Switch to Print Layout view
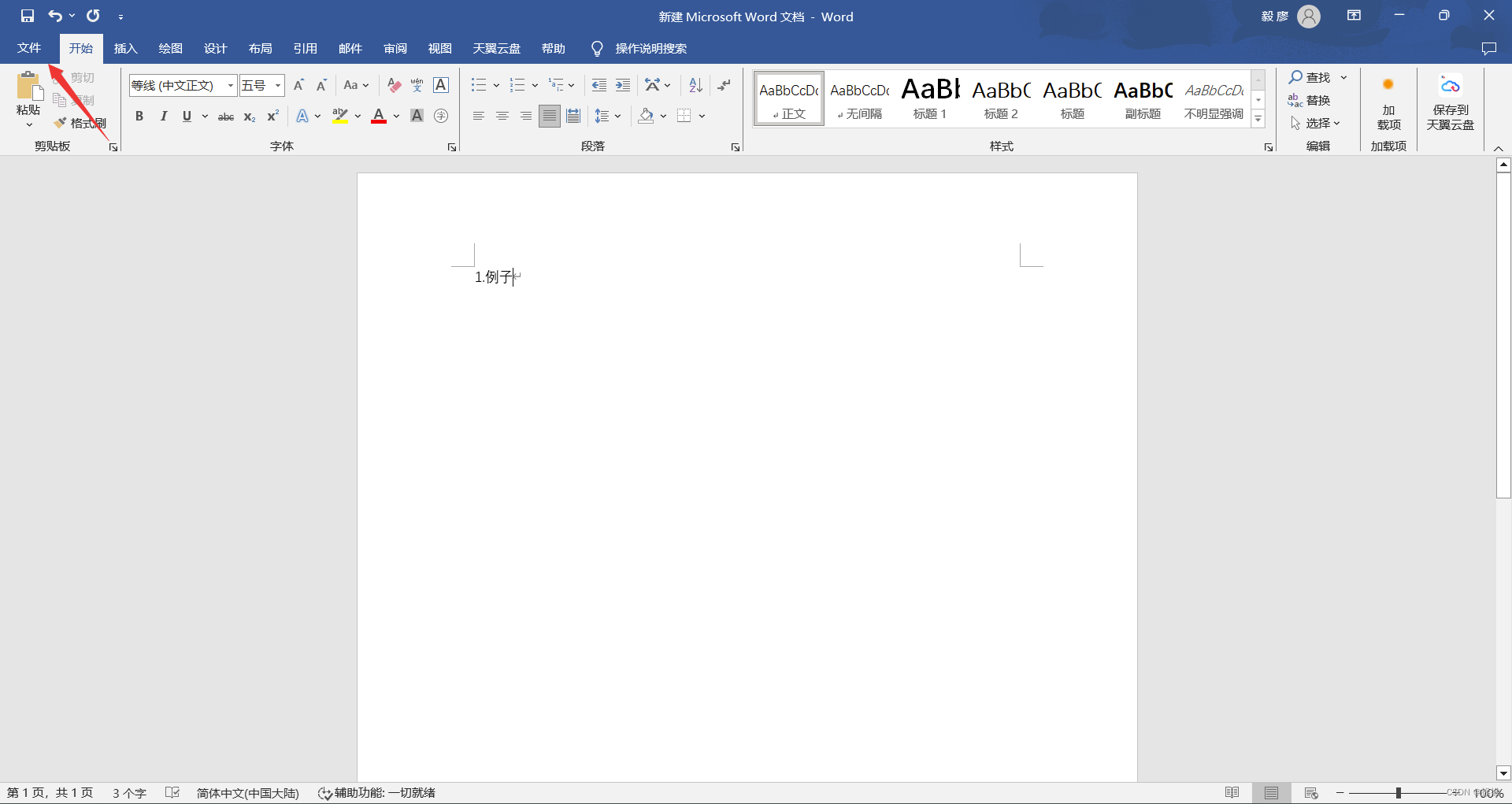 click(x=1272, y=793)
